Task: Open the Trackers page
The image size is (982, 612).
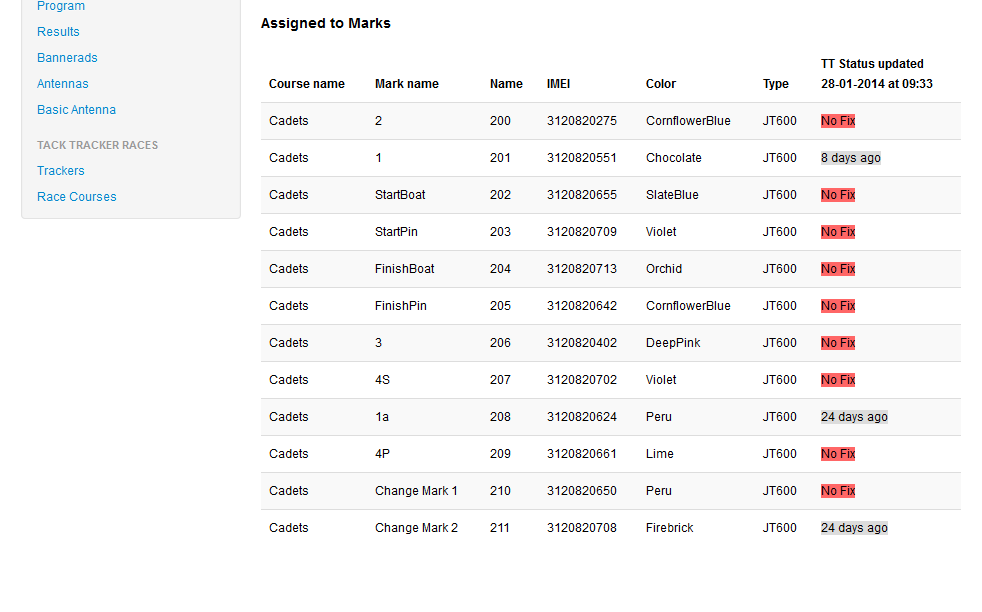Action: [60, 171]
